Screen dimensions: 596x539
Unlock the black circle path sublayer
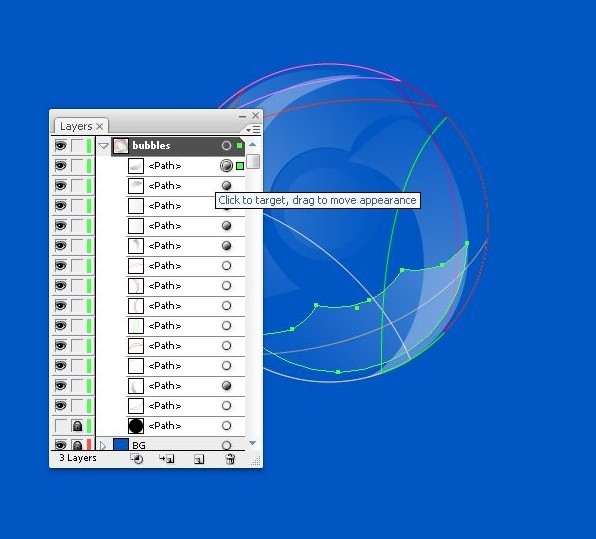pyautogui.click(x=77, y=426)
